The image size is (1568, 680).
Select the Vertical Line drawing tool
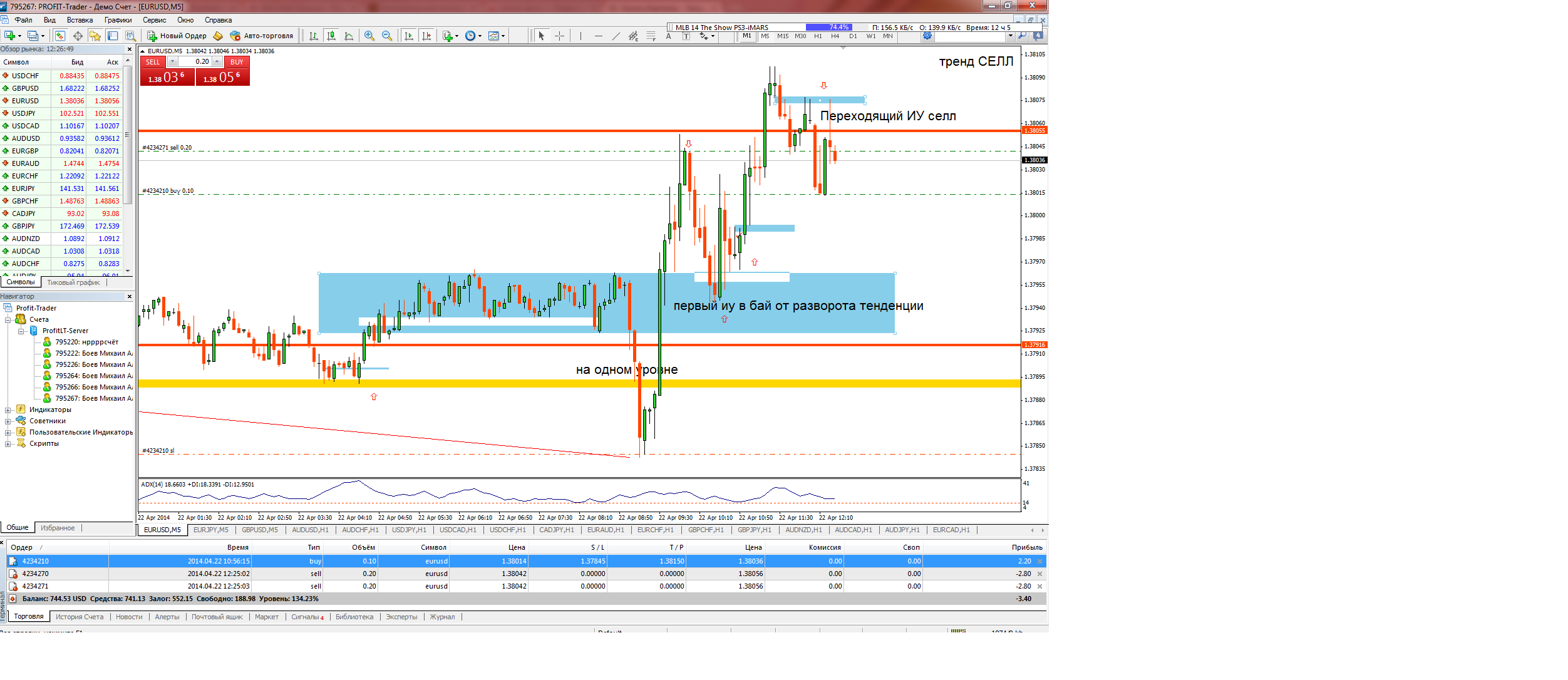tap(580, 36)
